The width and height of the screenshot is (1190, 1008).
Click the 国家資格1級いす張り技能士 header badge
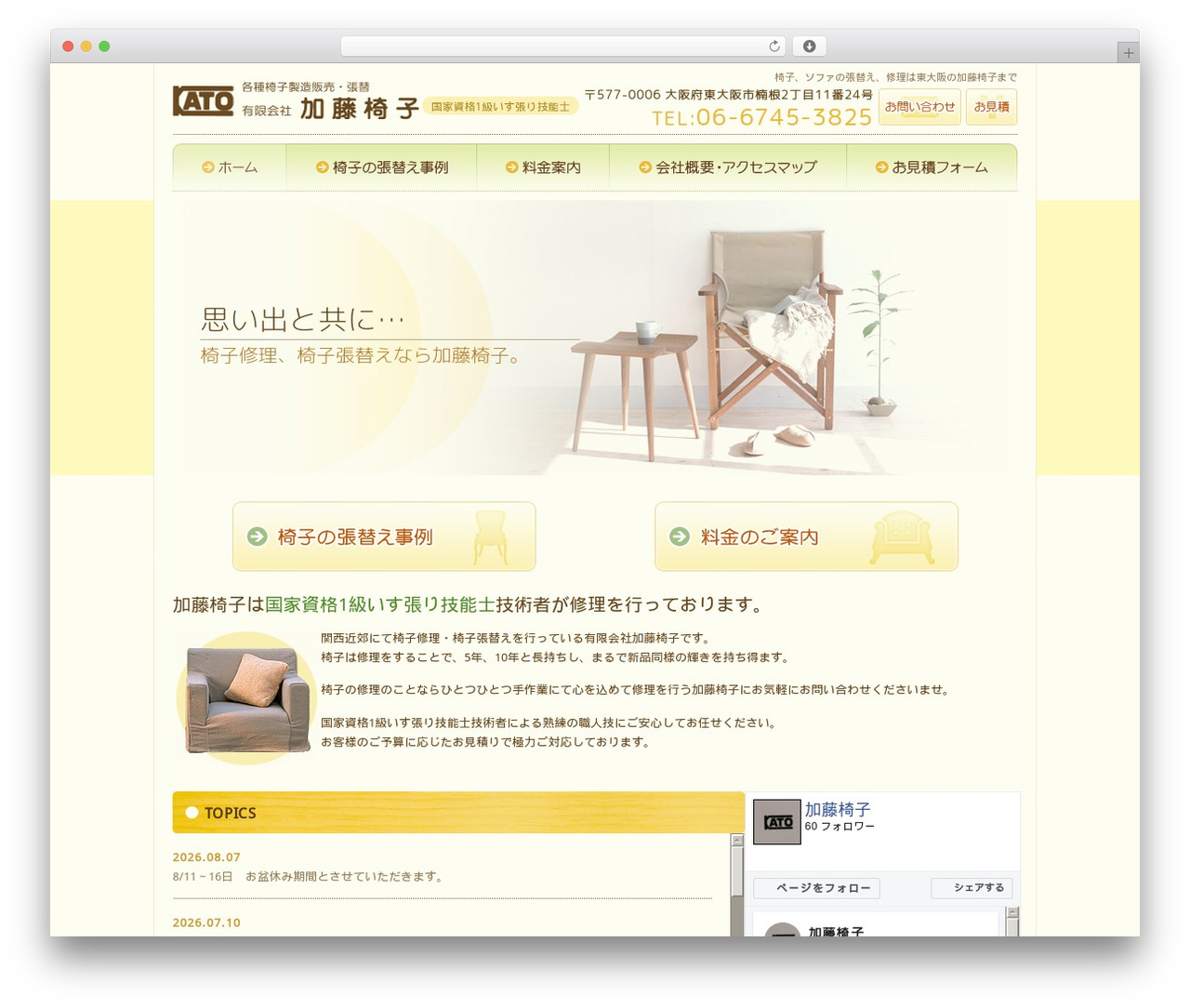click(x=500, y=107)
